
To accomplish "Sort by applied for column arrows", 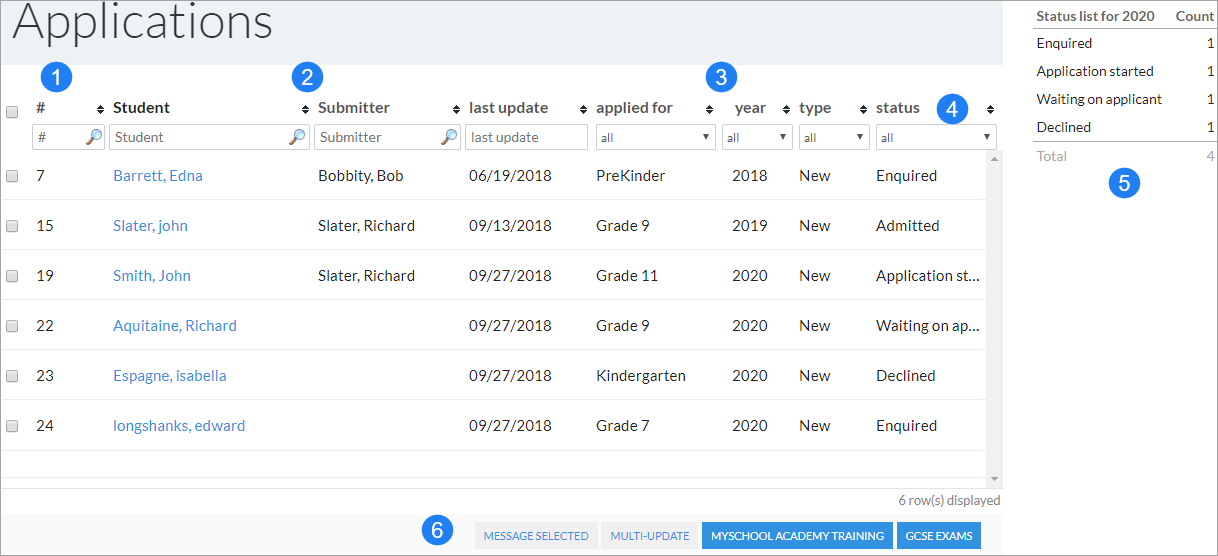I will pyautogui.click(x=709, y=109).
